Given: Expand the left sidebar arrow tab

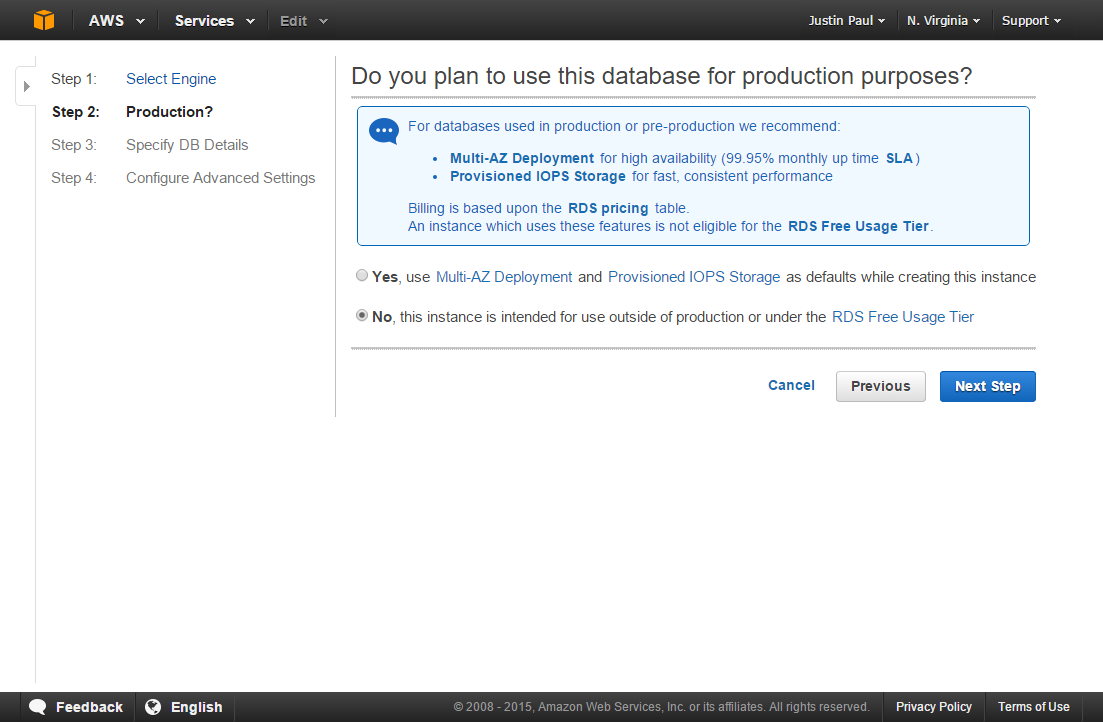Looking at the screenshot, I should click(26, 87).
